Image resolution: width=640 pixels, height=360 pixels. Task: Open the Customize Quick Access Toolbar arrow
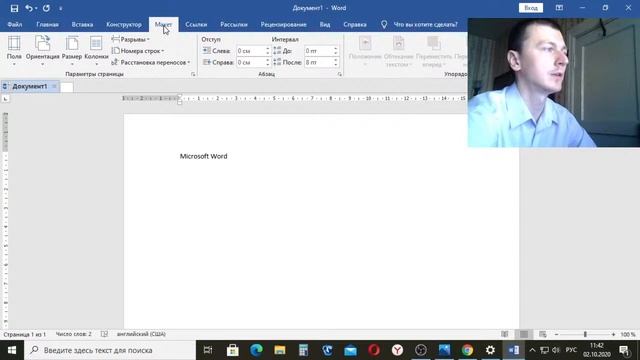[60, 9]
